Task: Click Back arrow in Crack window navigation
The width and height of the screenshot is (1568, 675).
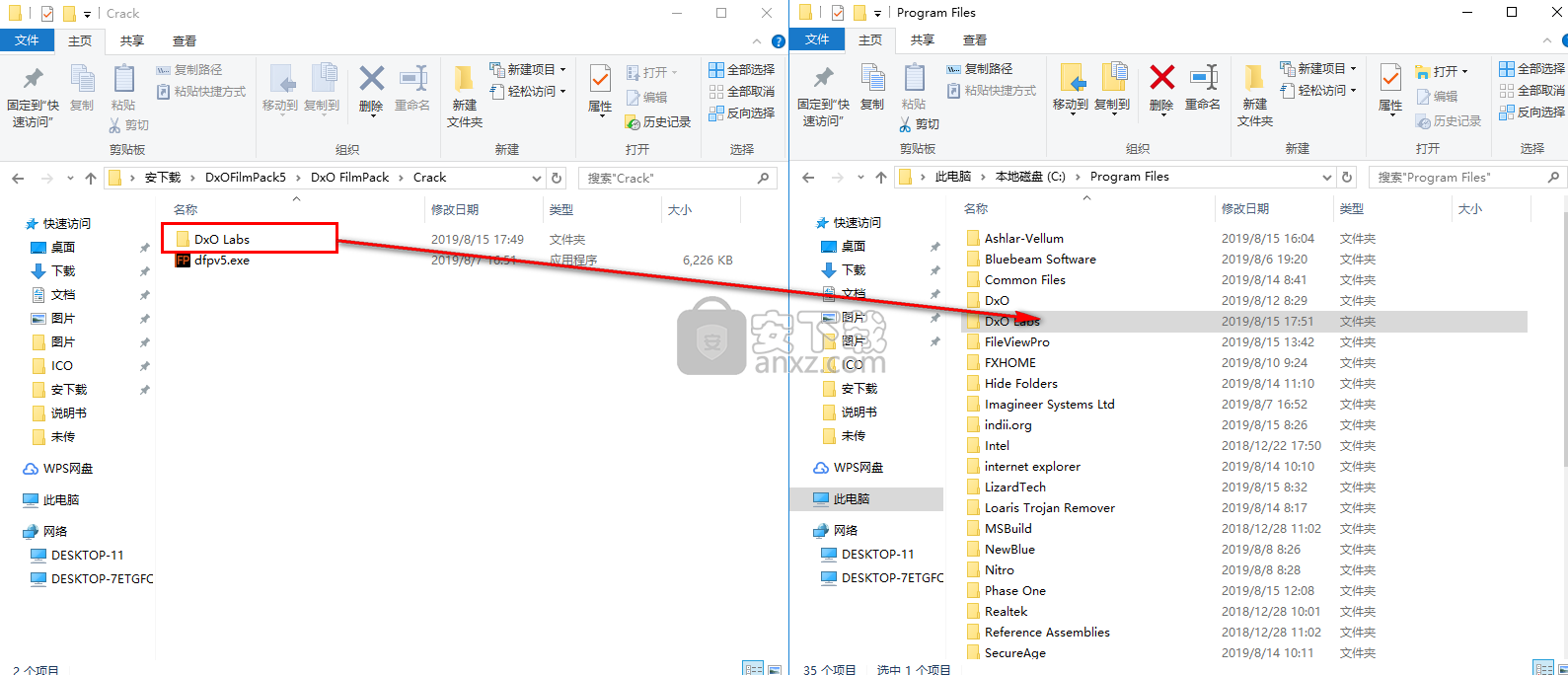Action: (18, 179)
